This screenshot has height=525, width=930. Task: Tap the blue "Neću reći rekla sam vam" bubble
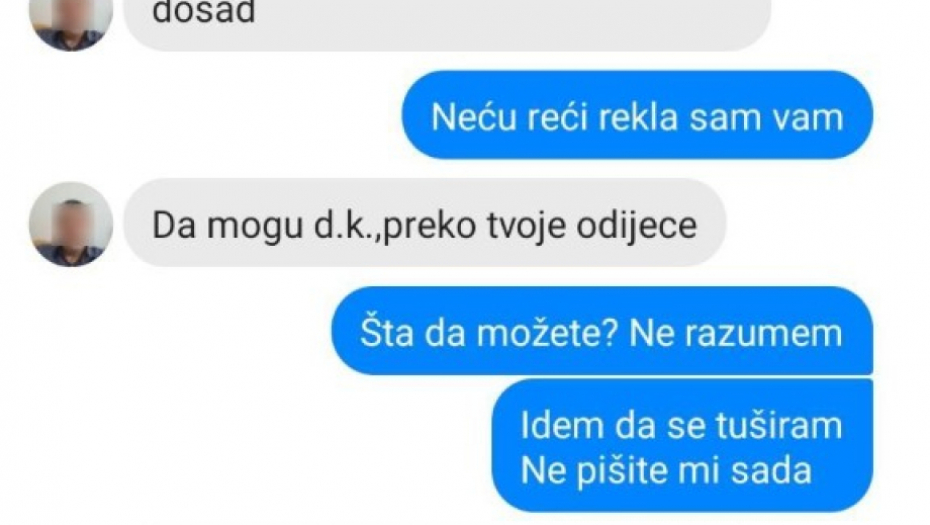point(638,115)
